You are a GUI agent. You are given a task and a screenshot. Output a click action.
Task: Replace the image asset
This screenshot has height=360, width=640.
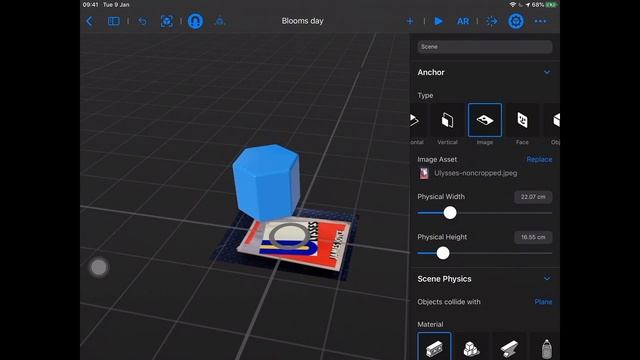pyautogui.click(x=539, y=160)
